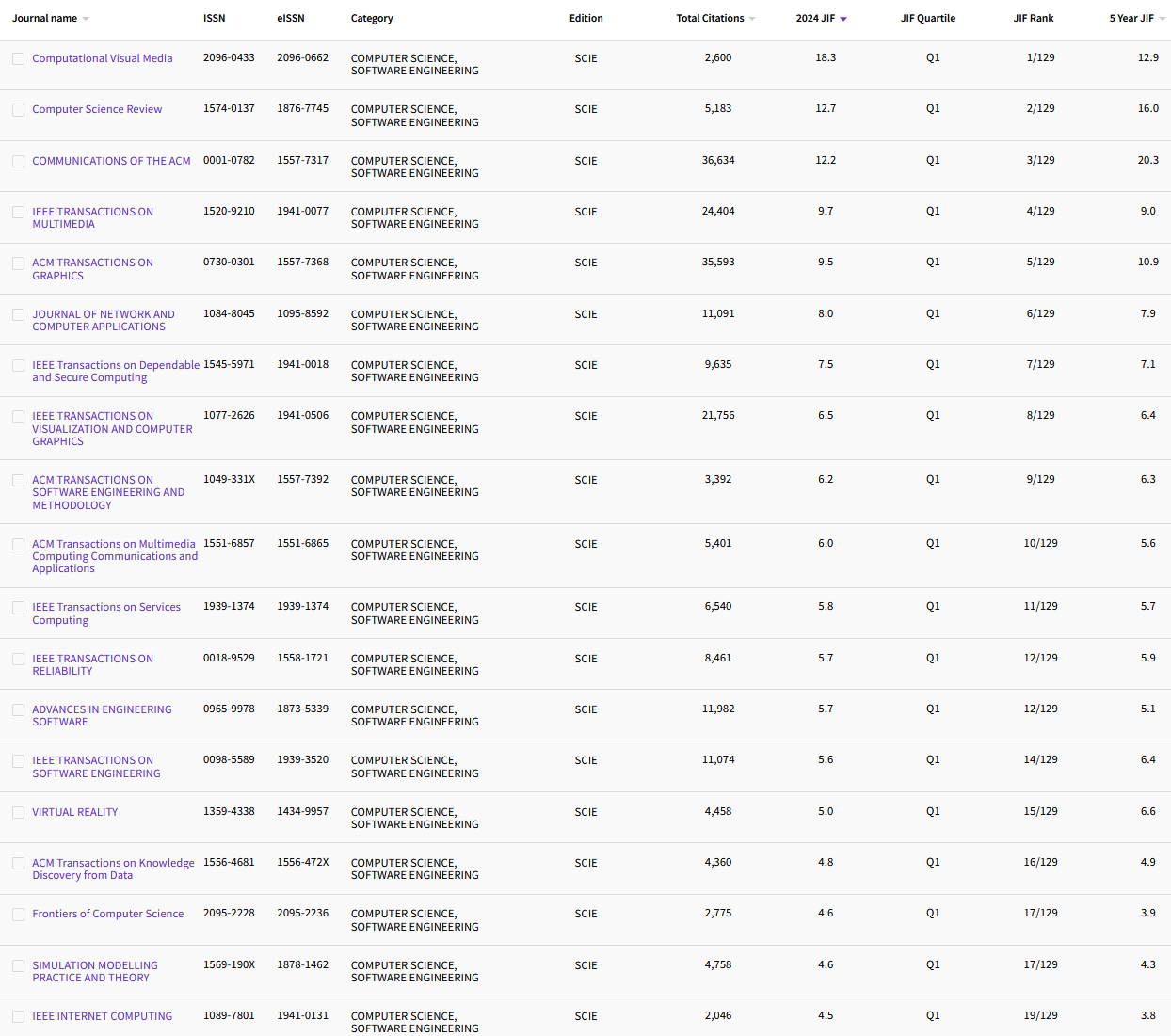Click the JIF Quartile column header
This screenshot has width=1171, height=1036.
coord(928,18)
